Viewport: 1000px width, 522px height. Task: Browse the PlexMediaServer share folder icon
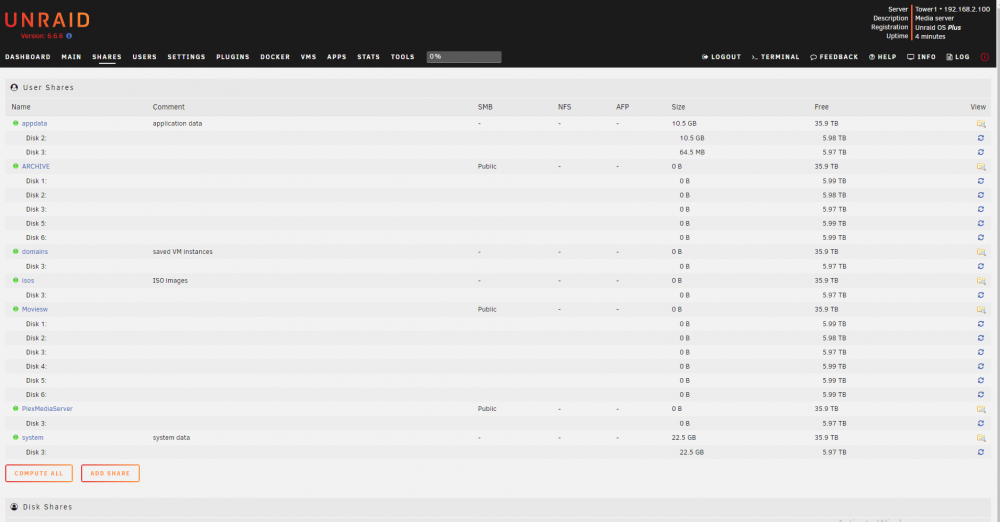[x=981, y=409]
